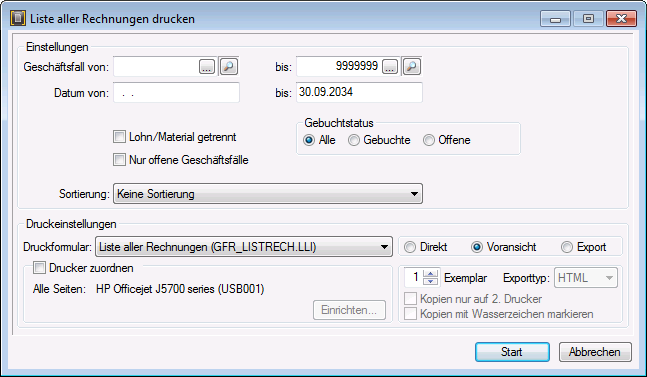Click Start button
The image size is (647, 377).
pos(512,352)
